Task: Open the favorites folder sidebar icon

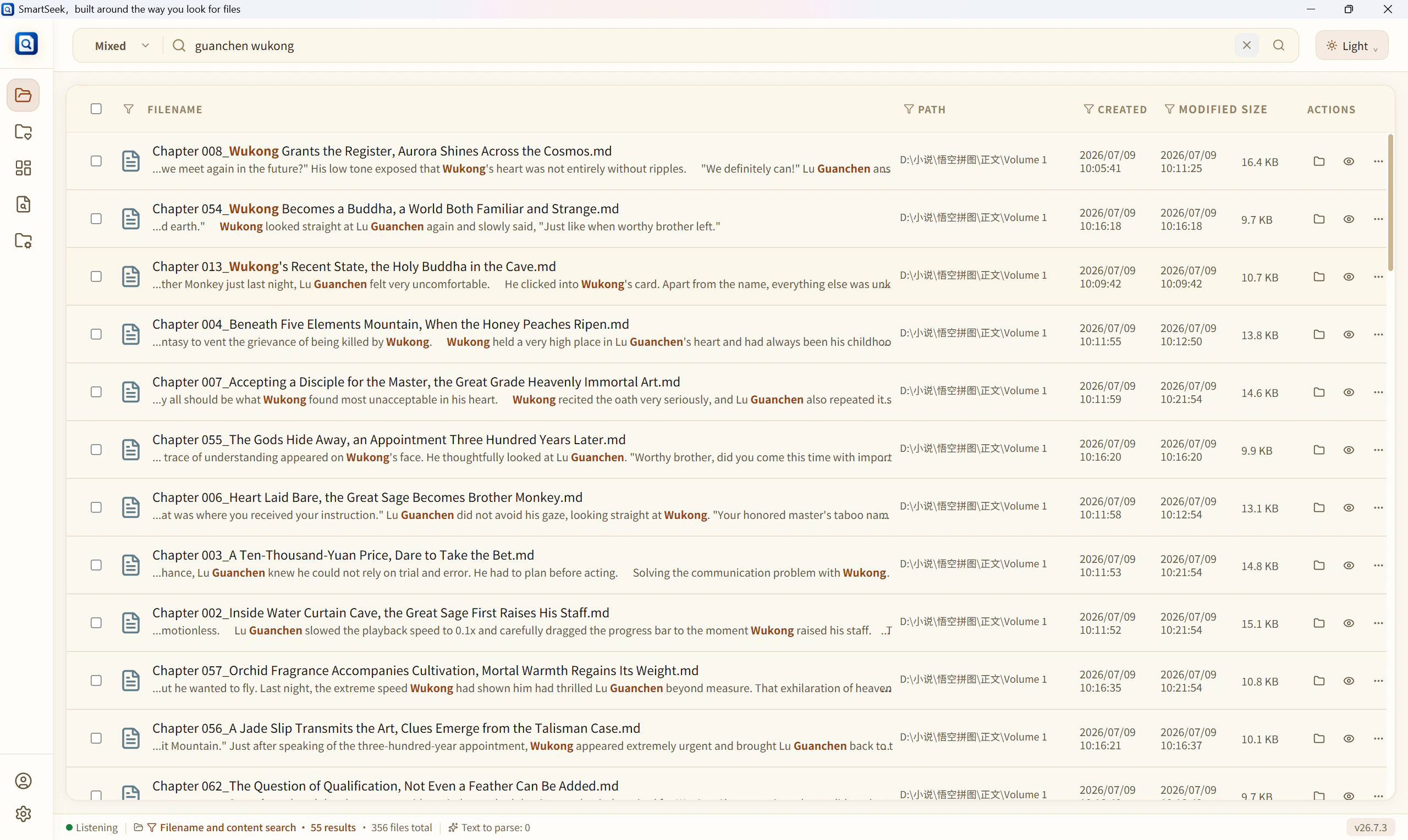Action: coord(23,131)
